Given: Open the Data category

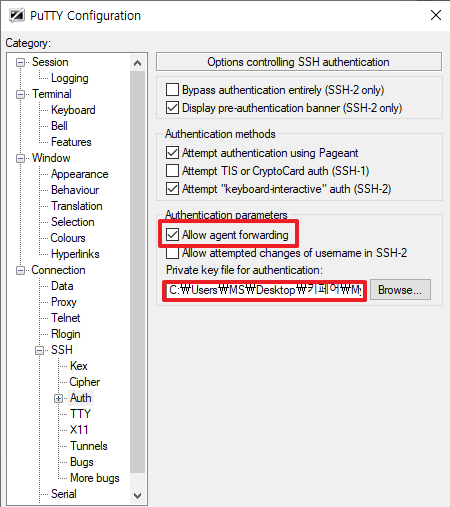Looking at the screenshot, I should (x=62, y=286).
